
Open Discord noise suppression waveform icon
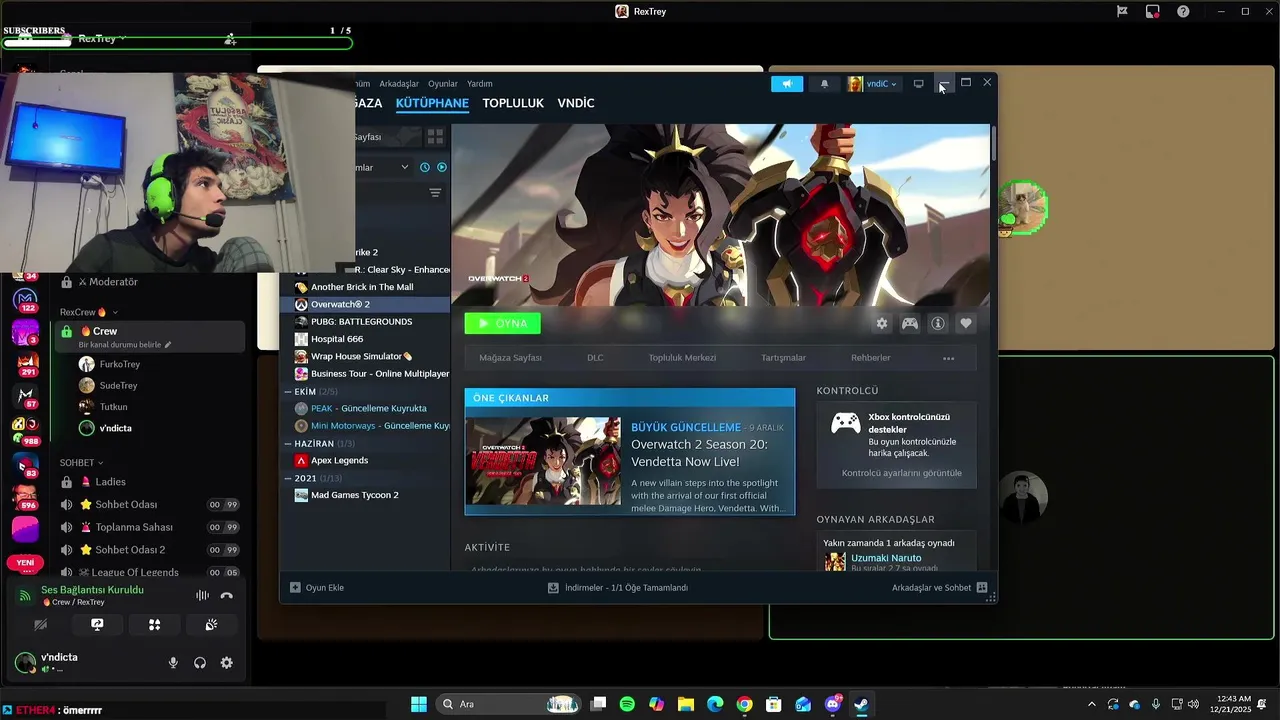click(x=202, y=595)
